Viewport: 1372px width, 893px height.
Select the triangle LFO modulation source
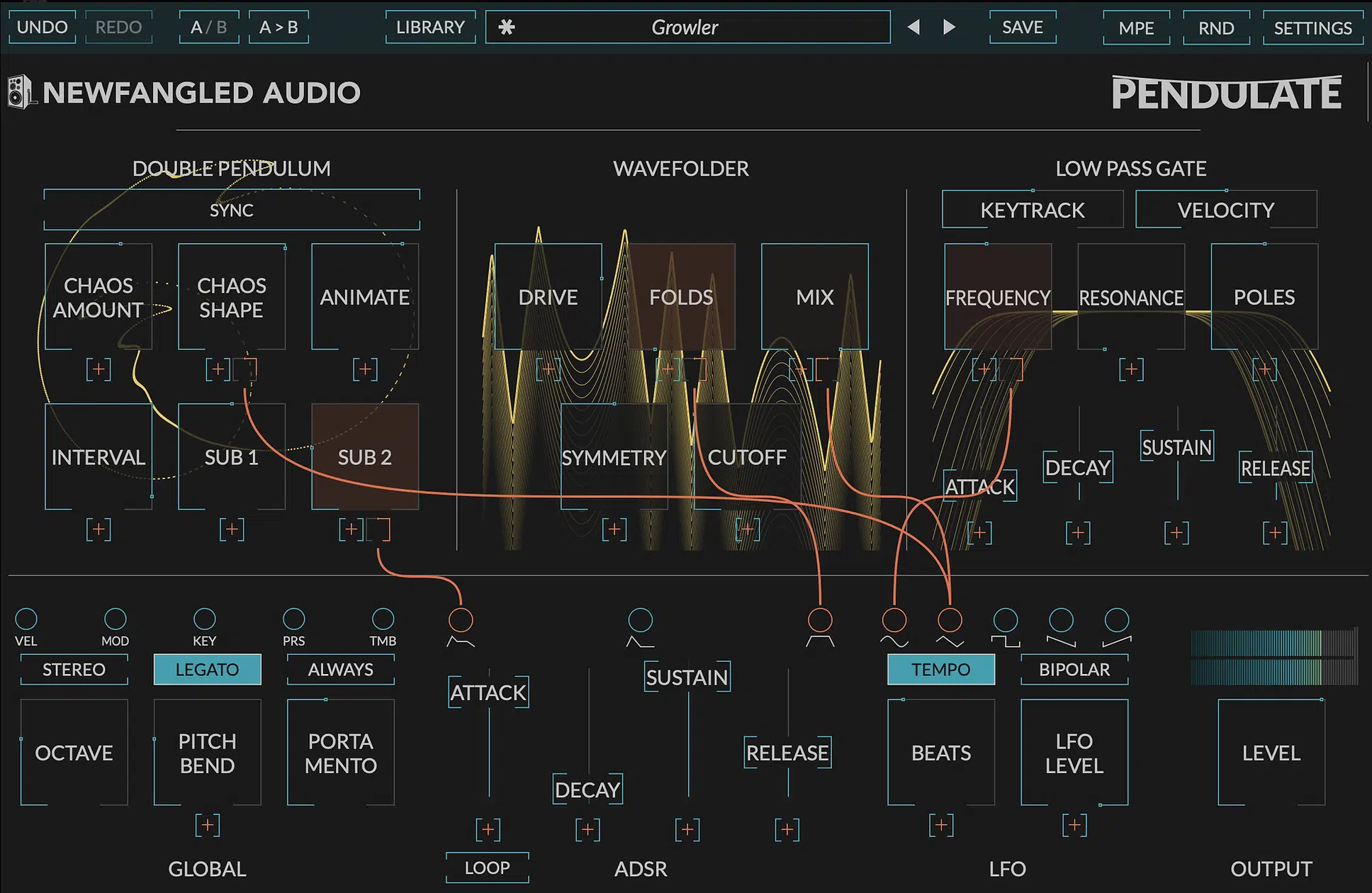950,620
